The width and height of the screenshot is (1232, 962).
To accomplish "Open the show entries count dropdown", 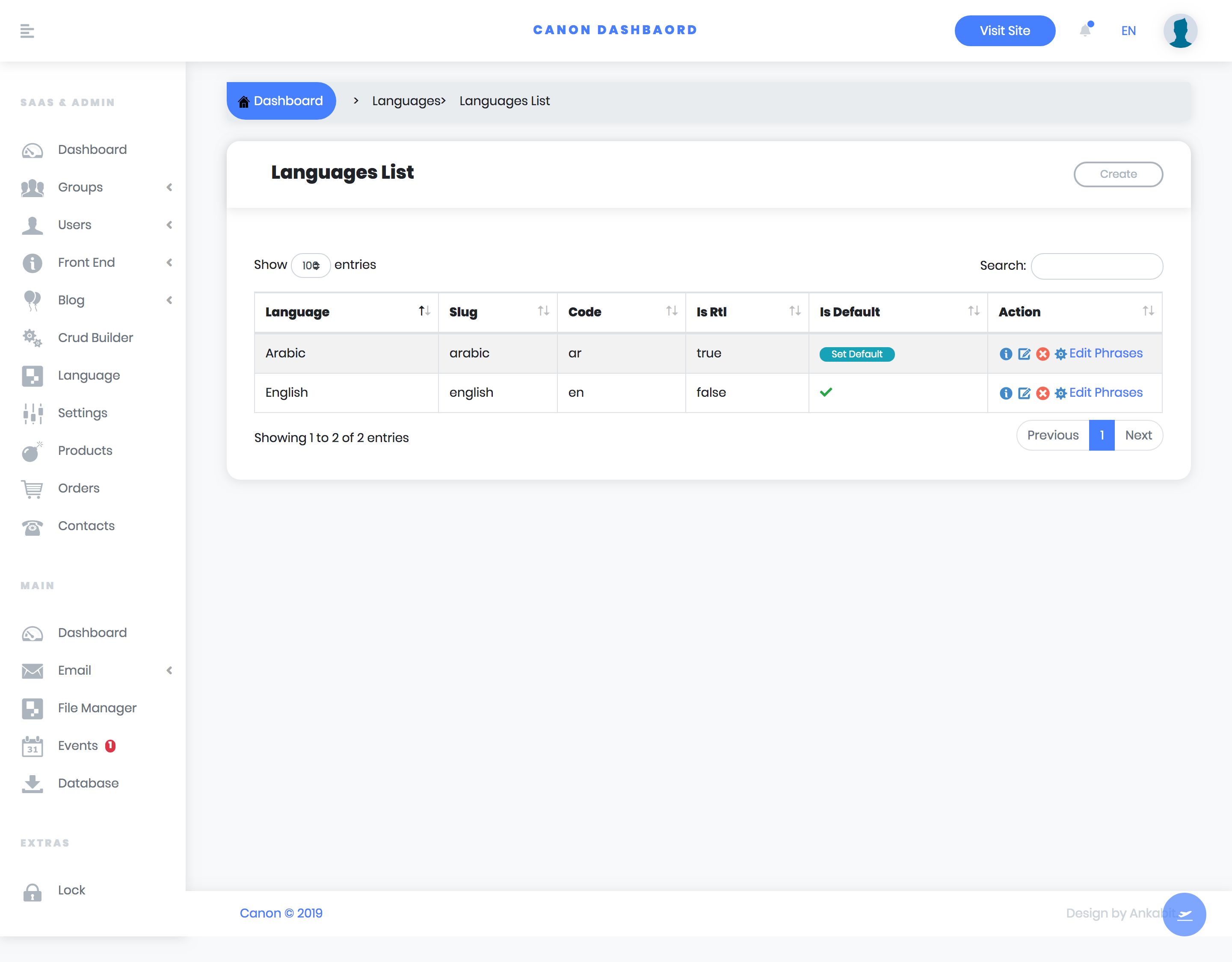I will click(311, 266).
